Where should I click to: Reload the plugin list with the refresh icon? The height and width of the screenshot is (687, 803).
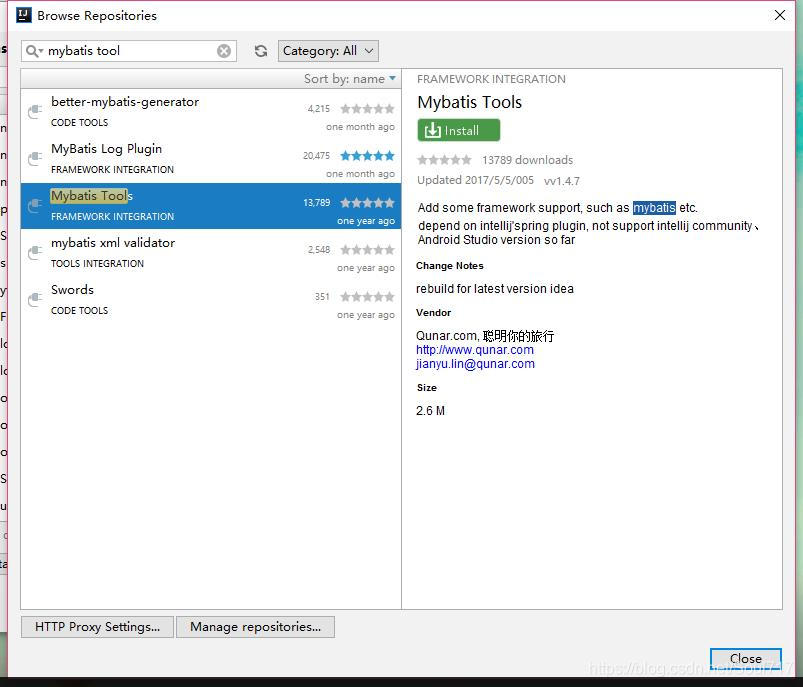[x=261, y=51]
